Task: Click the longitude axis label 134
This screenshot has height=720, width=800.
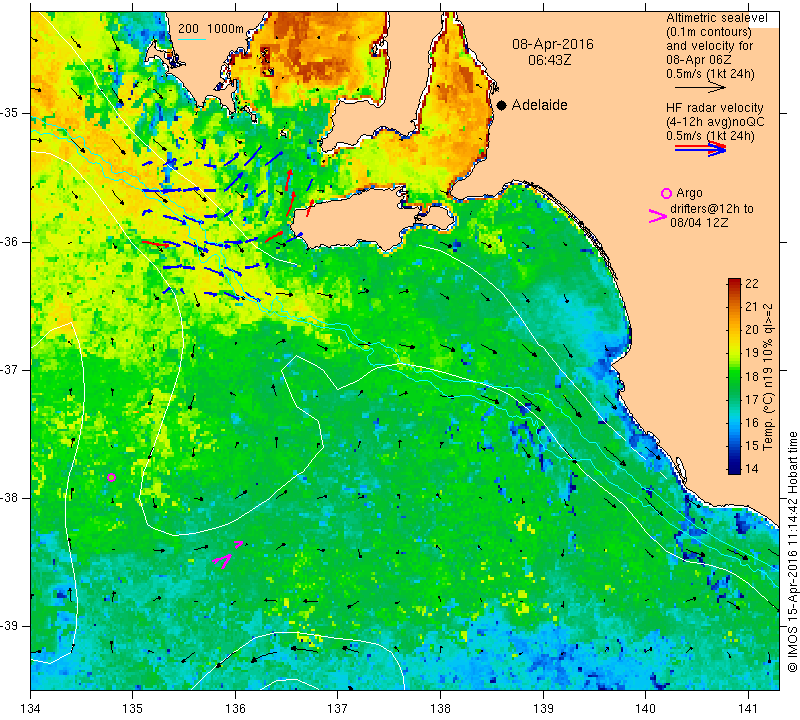Action: point(31,708)
